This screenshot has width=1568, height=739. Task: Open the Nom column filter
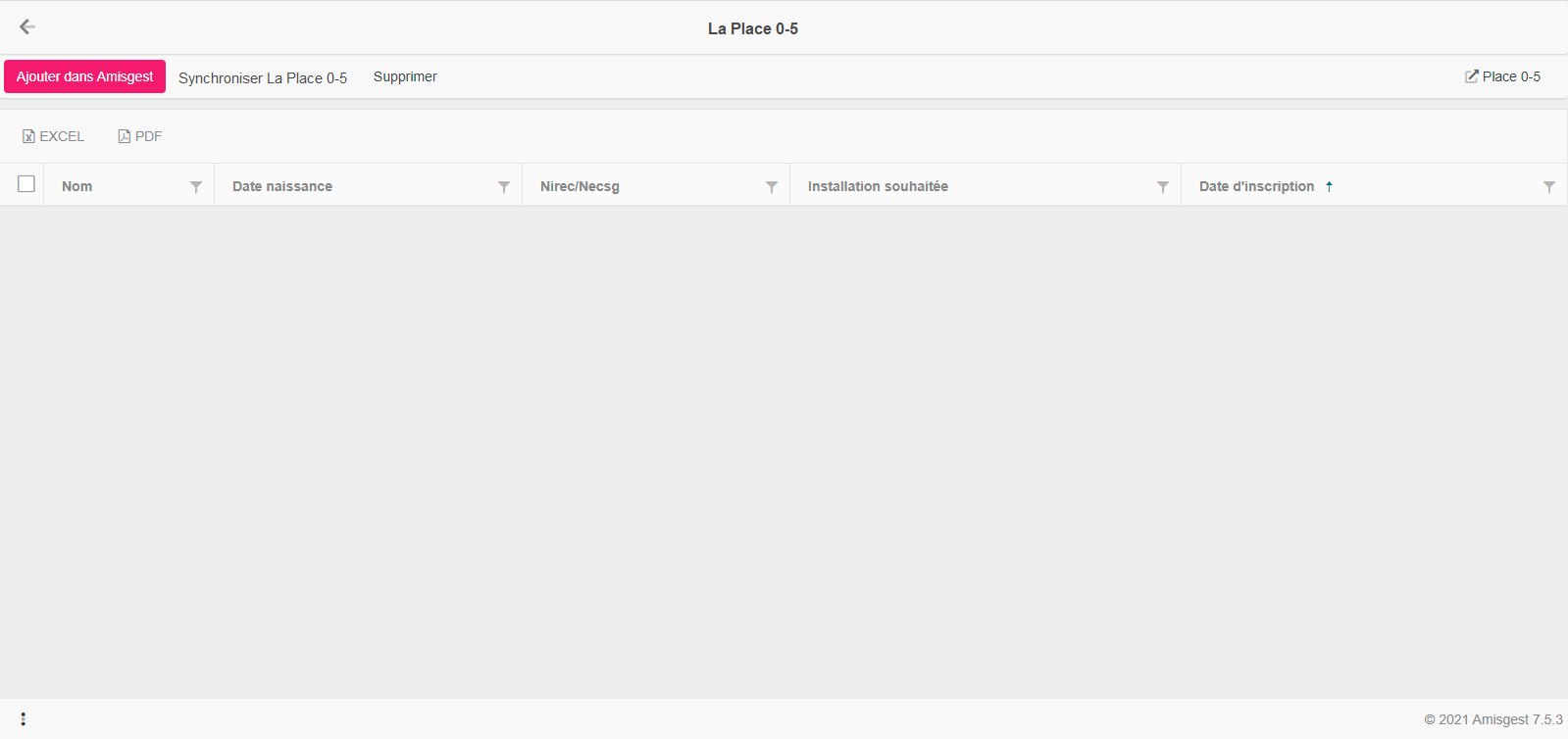click(x=196, y=186)
